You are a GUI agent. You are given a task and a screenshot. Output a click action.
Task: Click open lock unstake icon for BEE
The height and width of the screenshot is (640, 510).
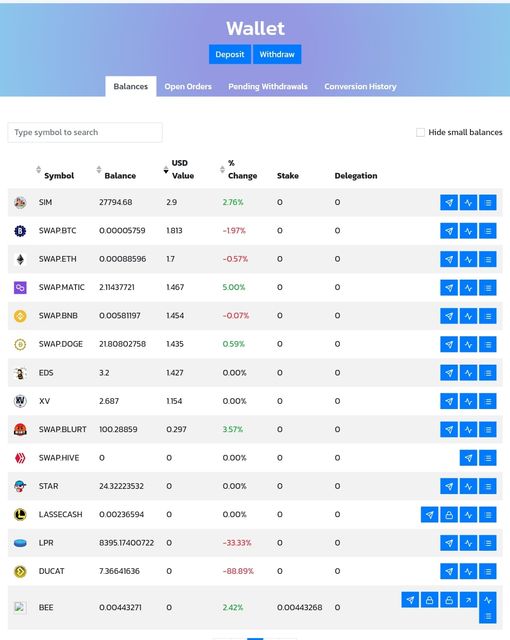[x=449, y=600]
